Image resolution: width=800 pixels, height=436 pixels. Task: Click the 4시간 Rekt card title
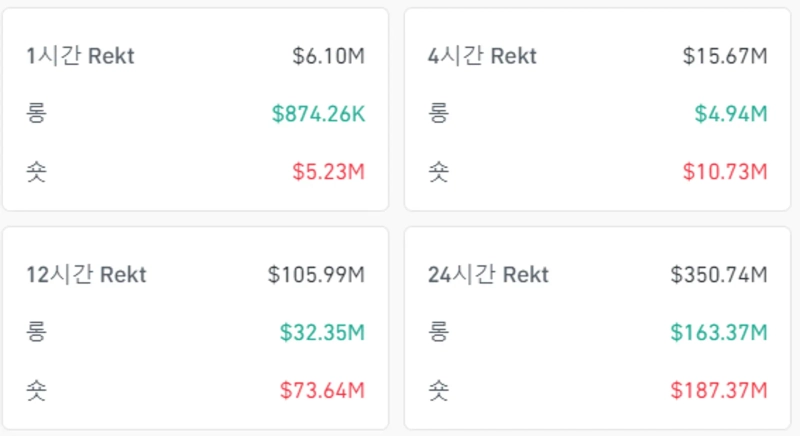480,56
